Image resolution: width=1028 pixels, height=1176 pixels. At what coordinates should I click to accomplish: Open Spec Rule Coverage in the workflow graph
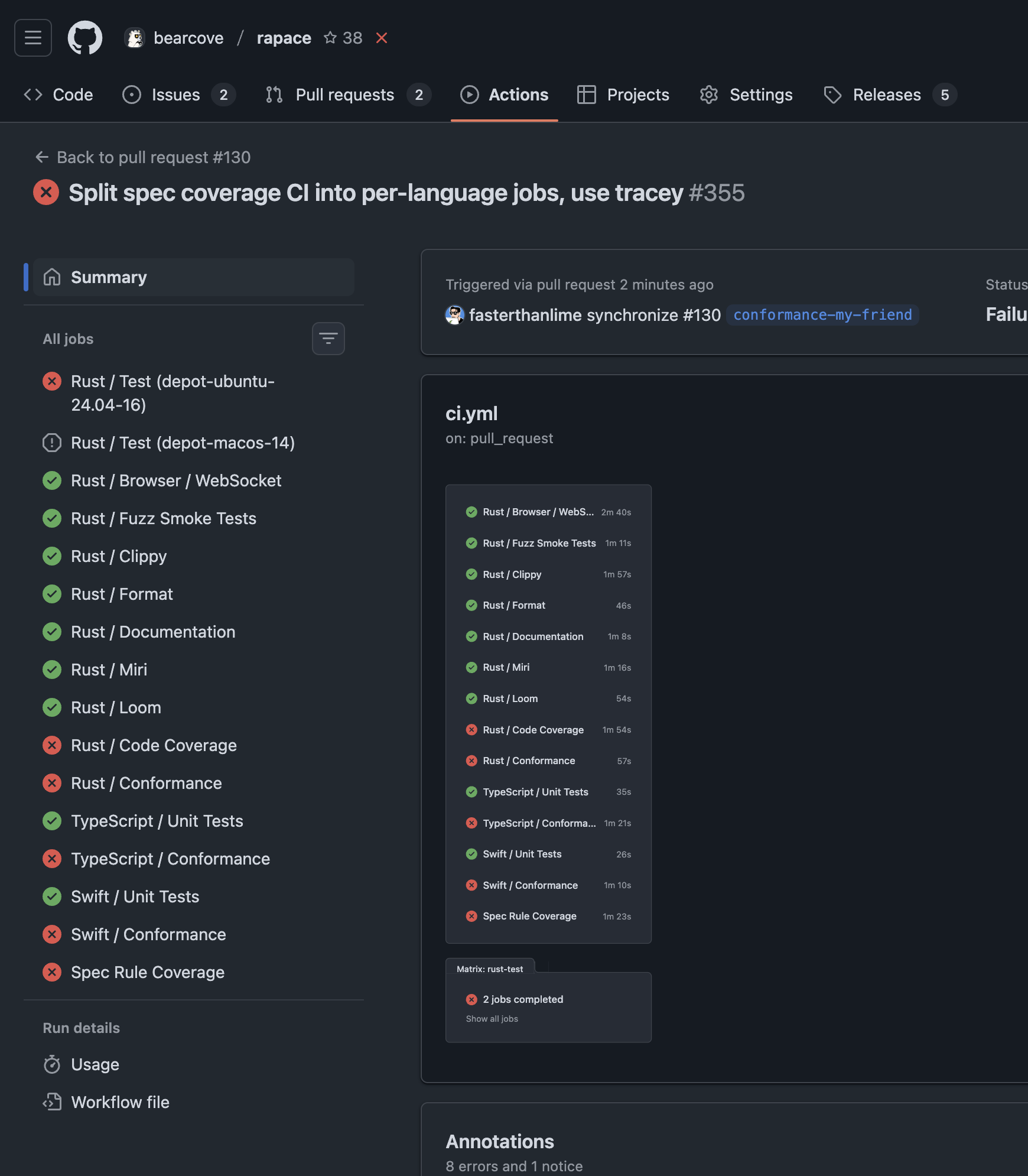[x=529, y=916]
